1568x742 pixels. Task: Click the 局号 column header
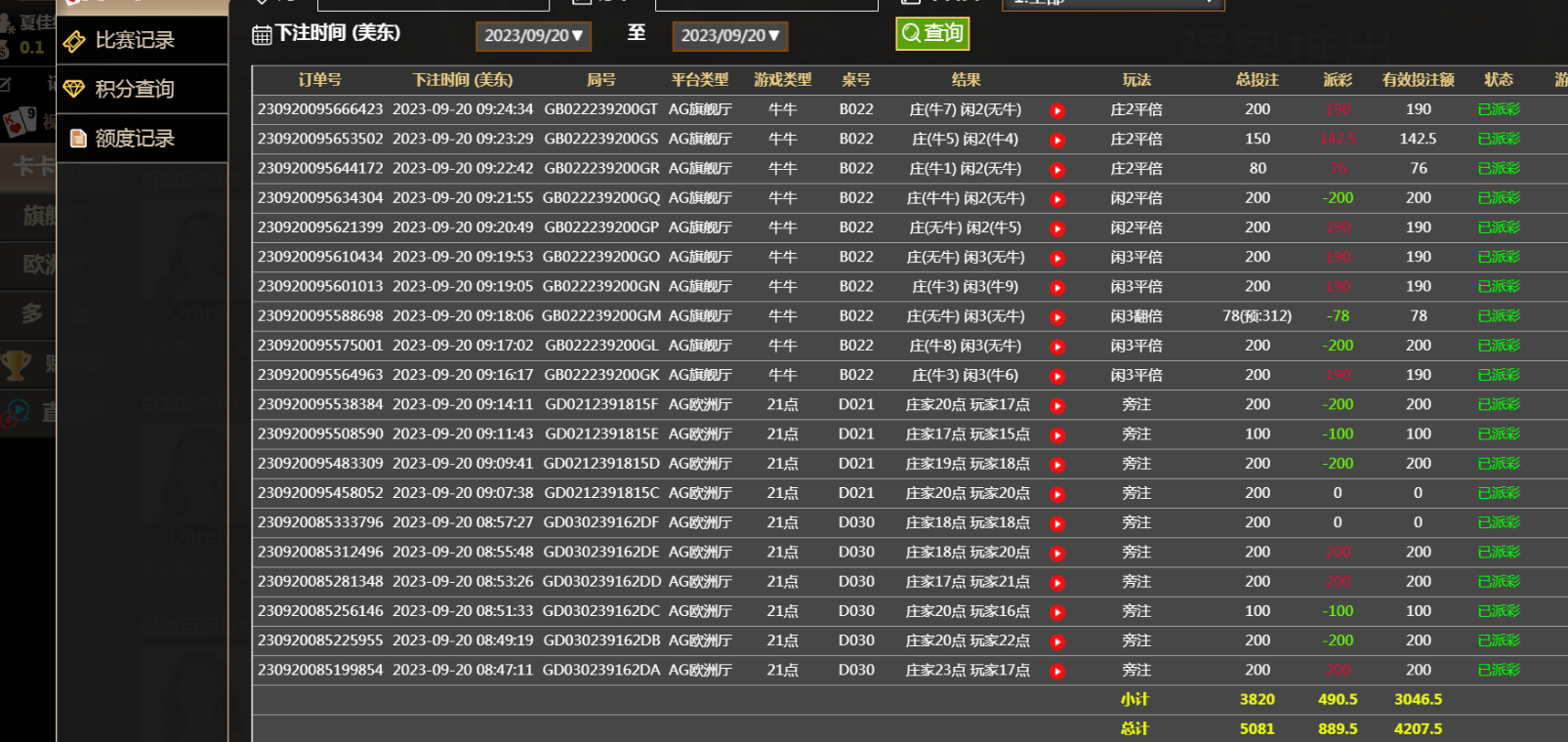tap(601, 80)
